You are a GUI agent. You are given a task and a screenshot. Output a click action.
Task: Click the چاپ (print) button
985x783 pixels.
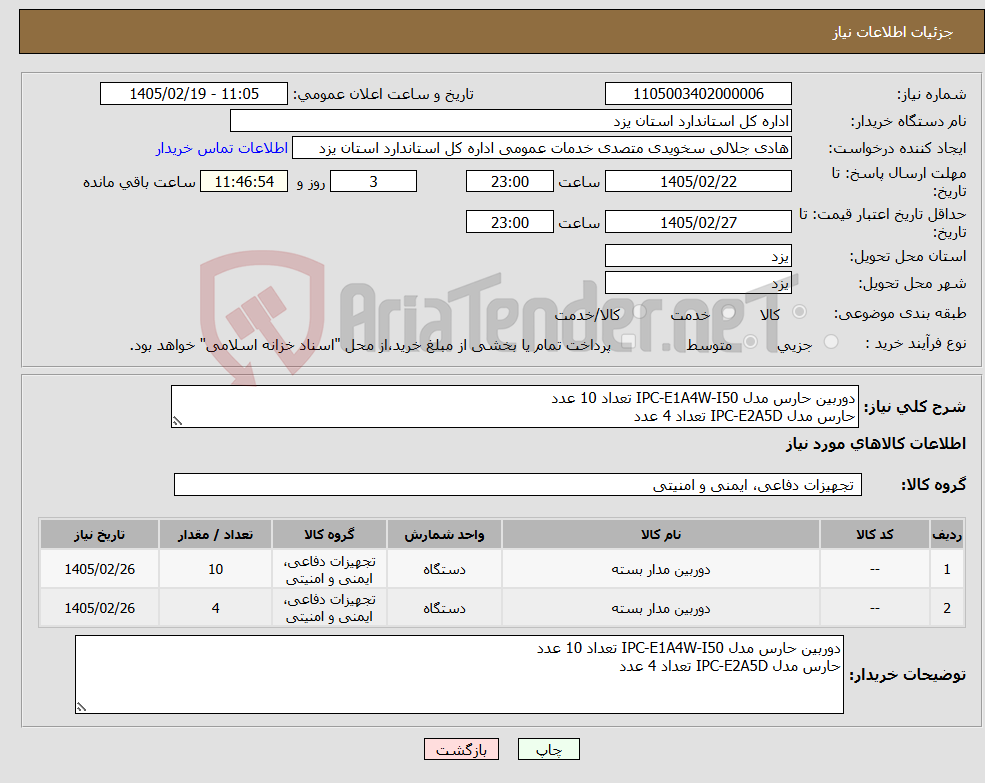[548, 749]
